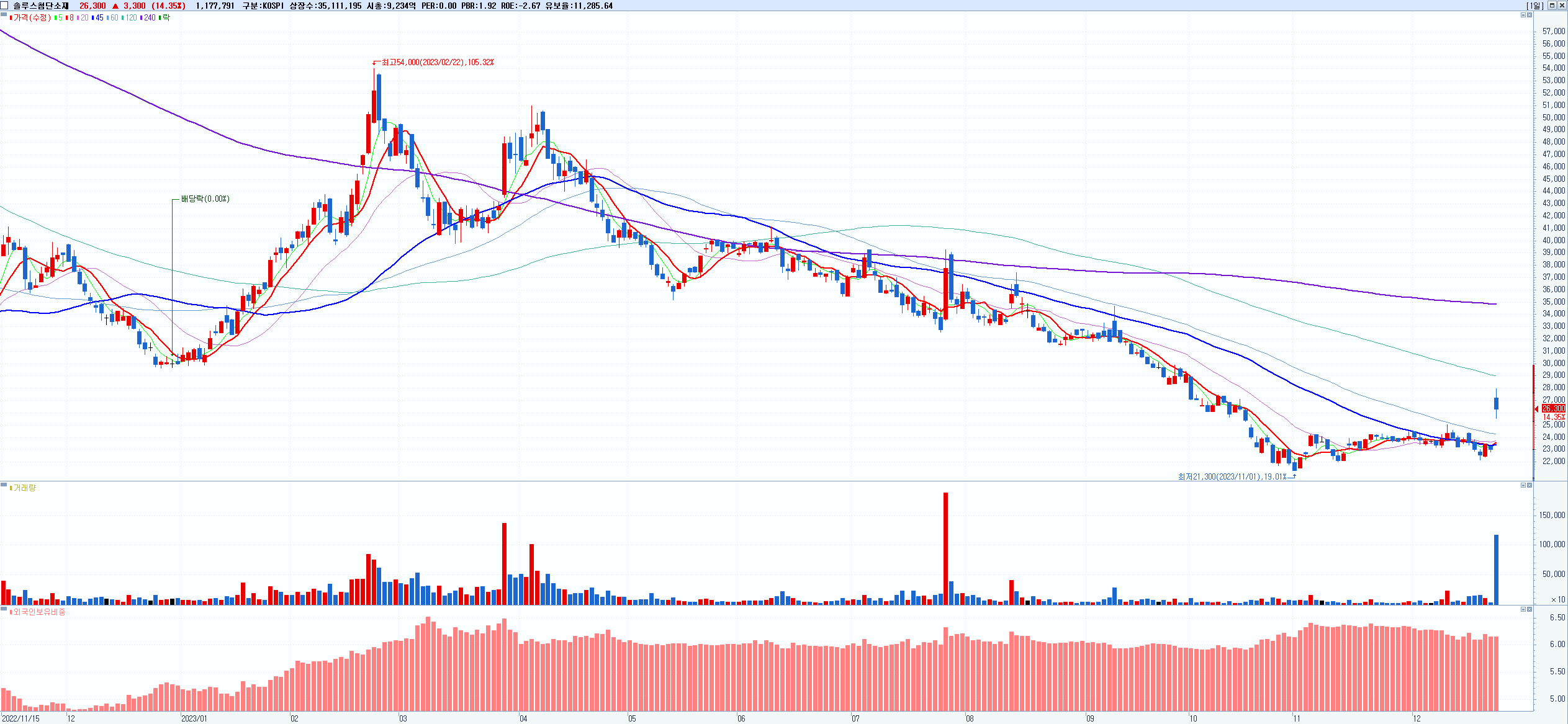Click the 거래량 indicator label

click(x=24, y=488)
